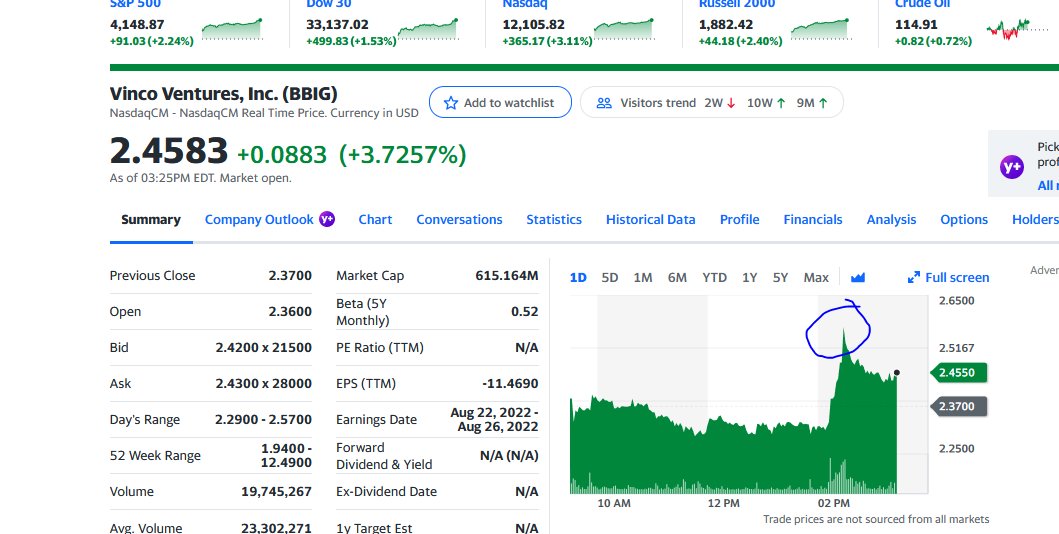Viewport: 1059px width, 534px height.
Task: Click the Market Cap value 615.164M
Action: coord(507,275)
